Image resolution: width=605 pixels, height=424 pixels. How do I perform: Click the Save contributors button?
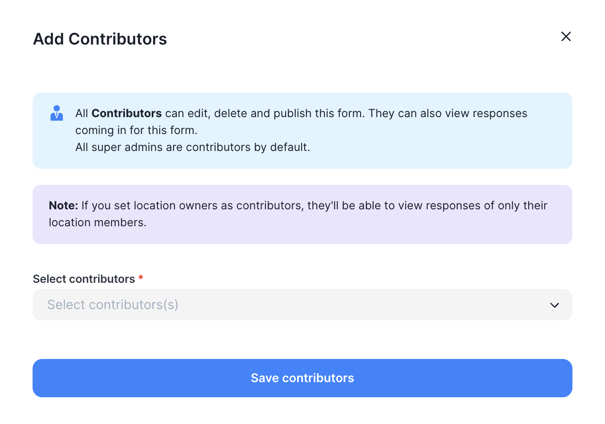(x=302, y=378)
